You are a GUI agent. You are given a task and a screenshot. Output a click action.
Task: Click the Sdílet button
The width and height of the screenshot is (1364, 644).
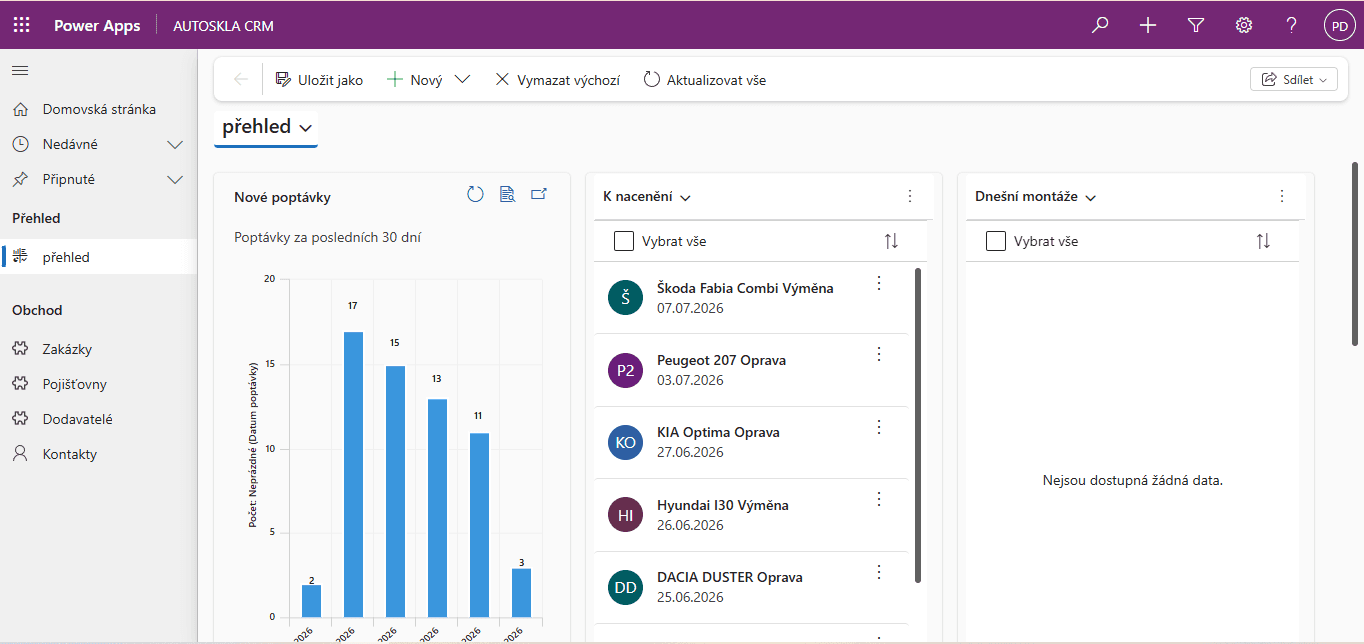tap(1293, 80)
